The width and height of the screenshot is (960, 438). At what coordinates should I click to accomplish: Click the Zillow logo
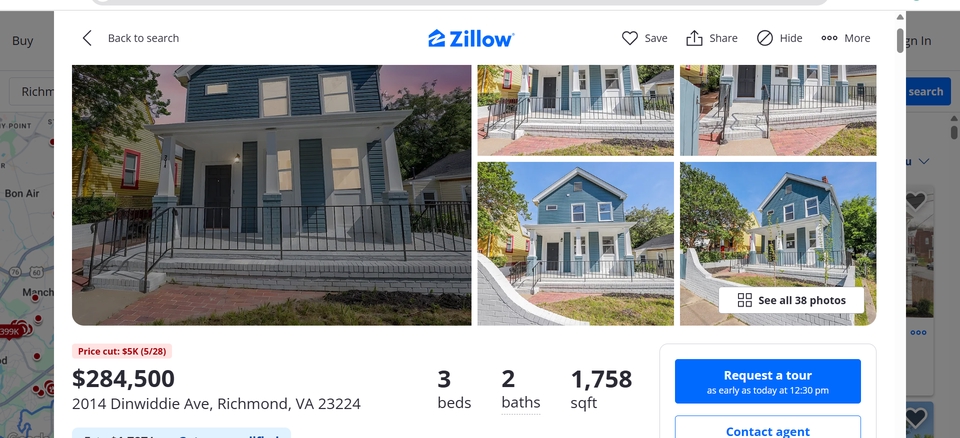471,39
